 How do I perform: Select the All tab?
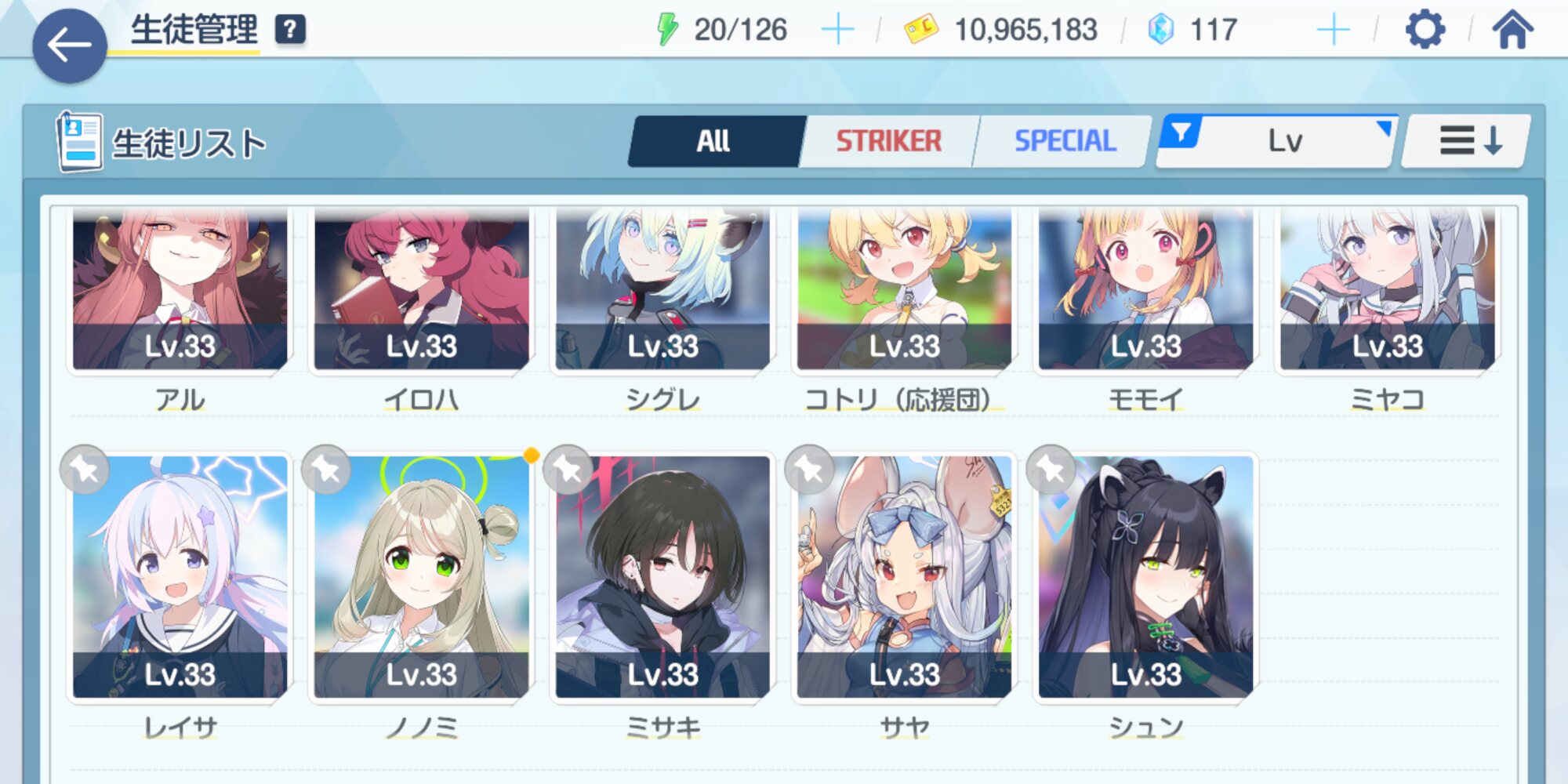(x=715, y=141)
